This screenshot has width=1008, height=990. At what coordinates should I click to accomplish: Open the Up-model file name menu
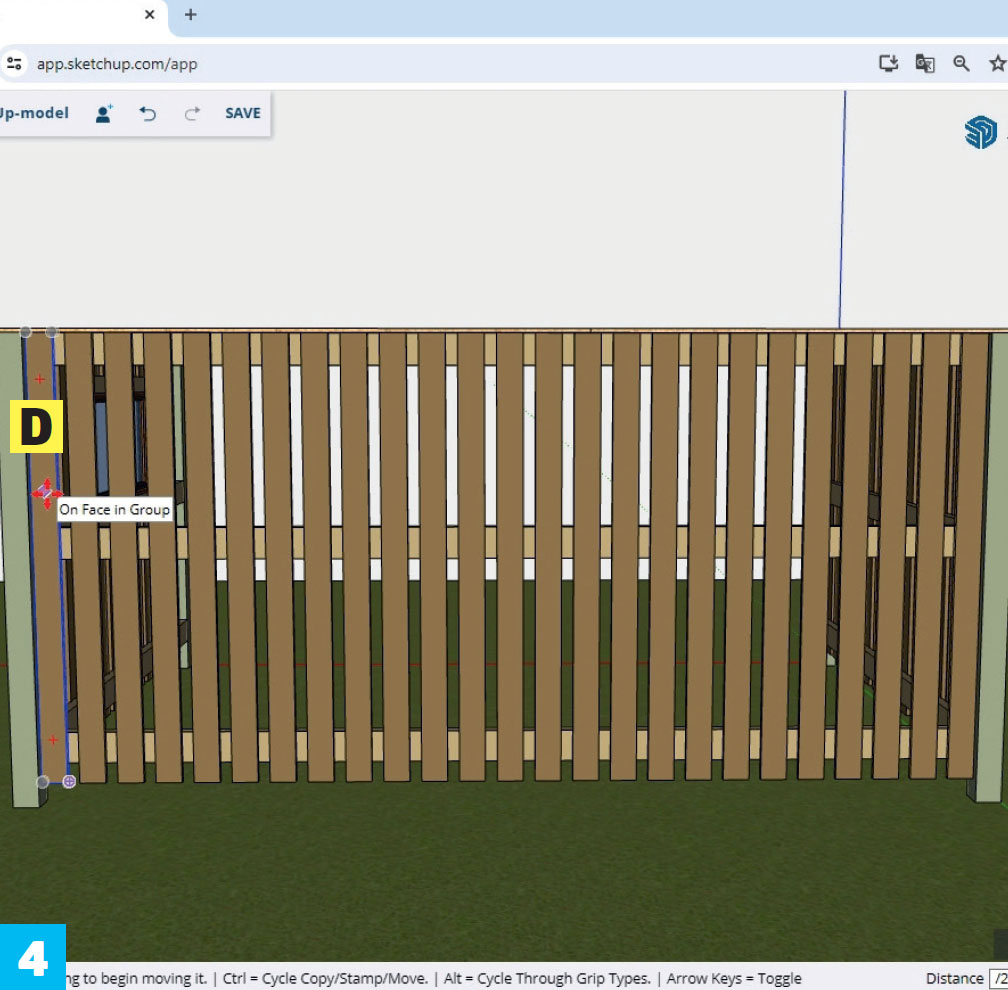(35, 114)
